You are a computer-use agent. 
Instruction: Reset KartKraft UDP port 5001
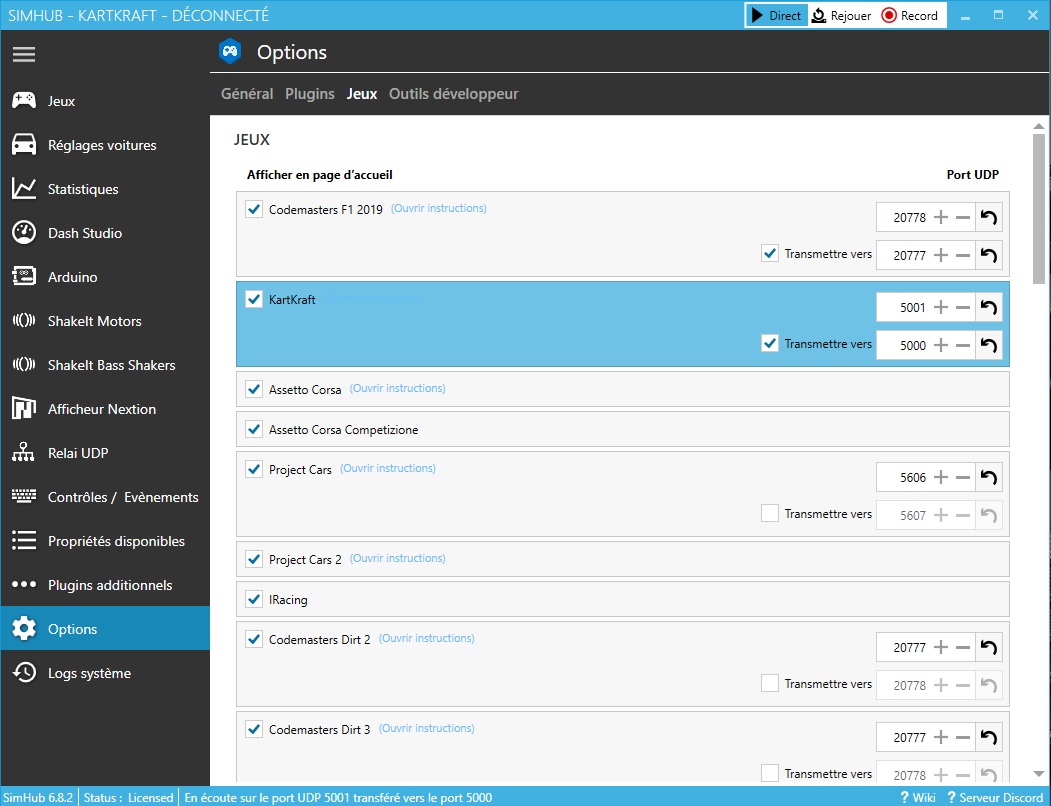tap(989, 307)
